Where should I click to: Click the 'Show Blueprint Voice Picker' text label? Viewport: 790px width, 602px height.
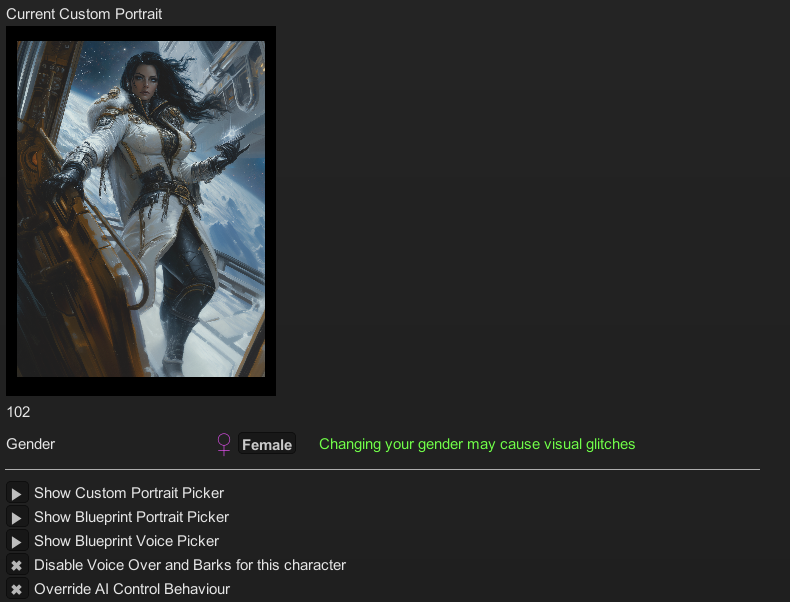point(126,541)
